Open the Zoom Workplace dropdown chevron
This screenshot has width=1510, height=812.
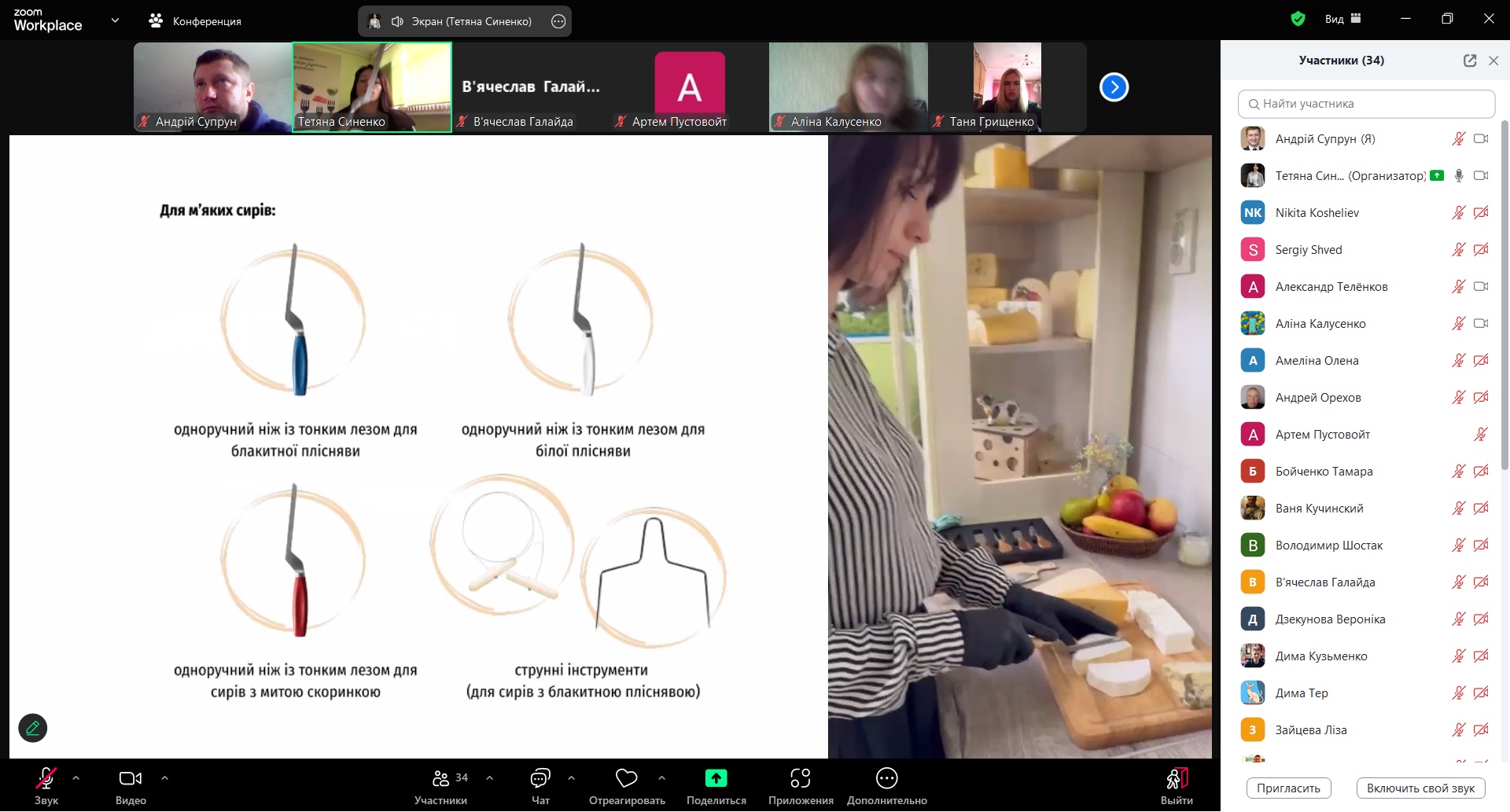coord(116,20)
